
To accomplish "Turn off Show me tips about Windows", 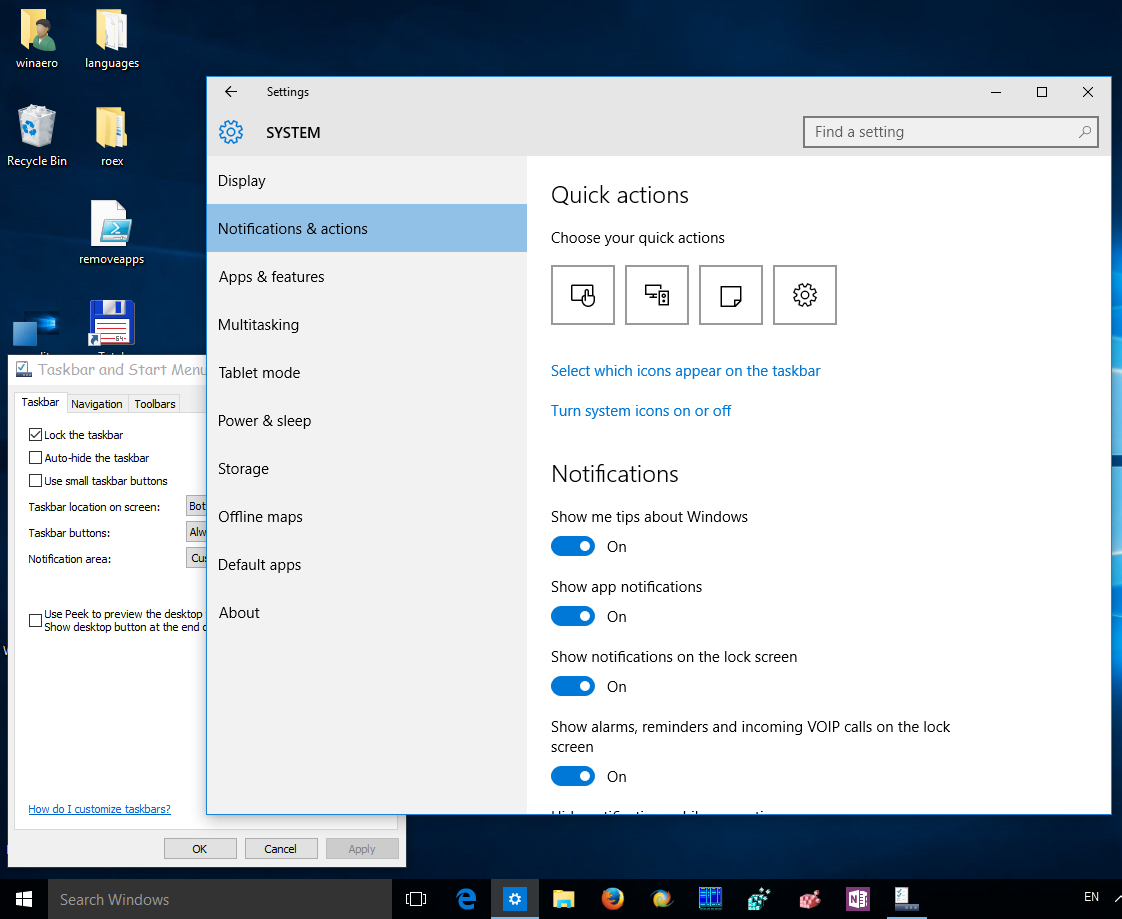I will click(572, 546).
